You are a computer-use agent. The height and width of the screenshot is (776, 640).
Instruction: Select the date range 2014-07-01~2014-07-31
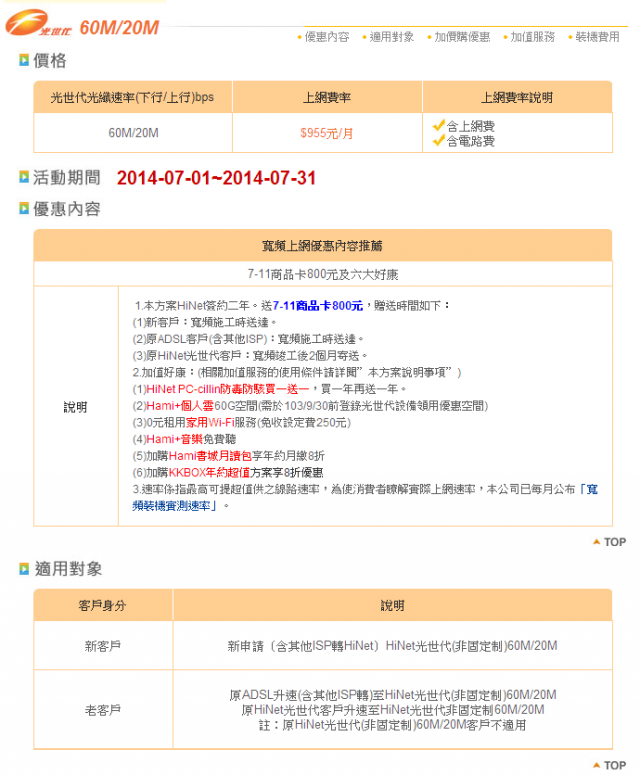pyautogui.click(x=216, y=178)
